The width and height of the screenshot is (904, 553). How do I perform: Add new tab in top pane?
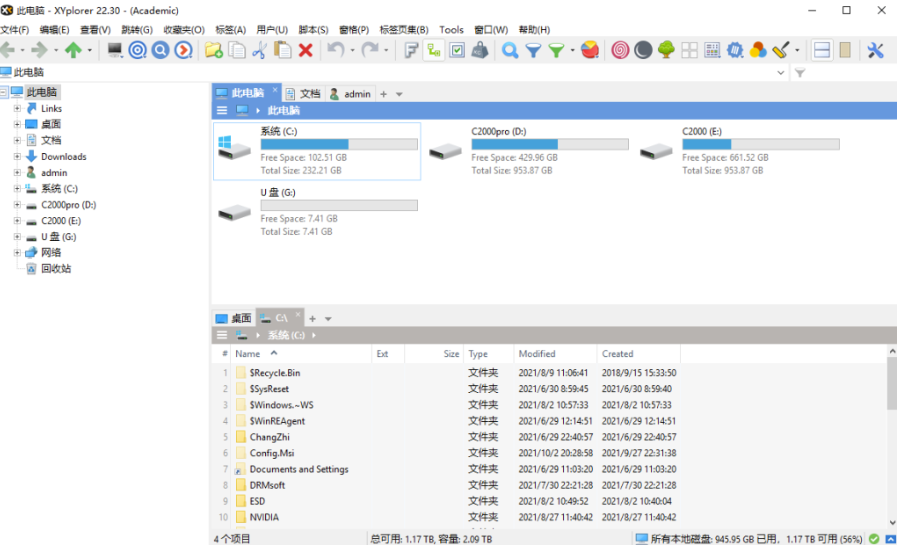coord(383,94)
